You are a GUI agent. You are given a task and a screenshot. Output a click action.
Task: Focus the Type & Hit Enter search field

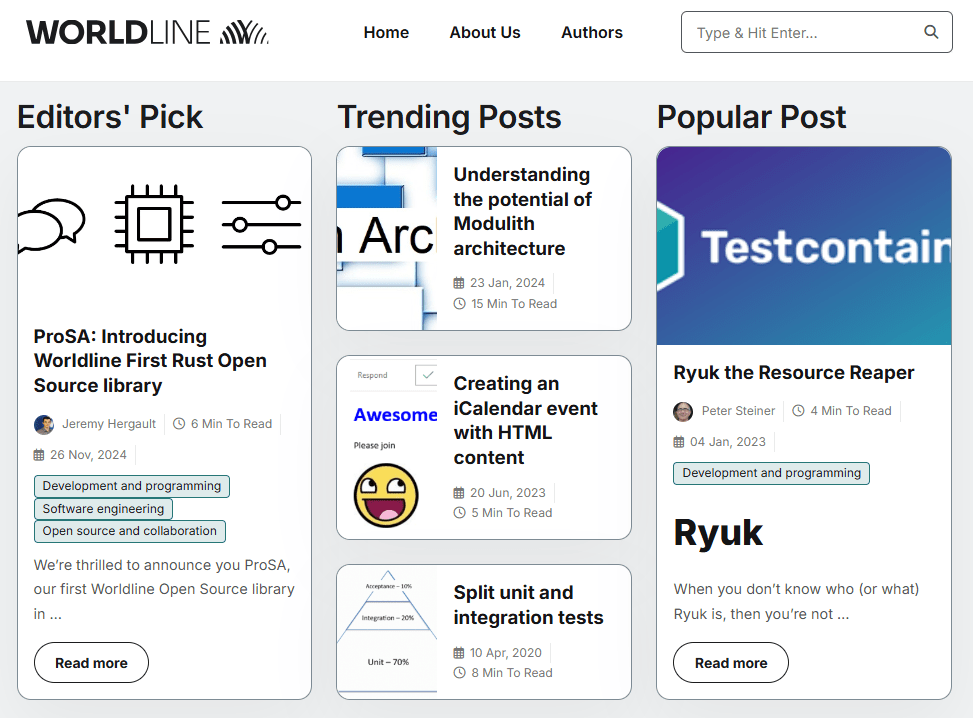coord(817,32)
